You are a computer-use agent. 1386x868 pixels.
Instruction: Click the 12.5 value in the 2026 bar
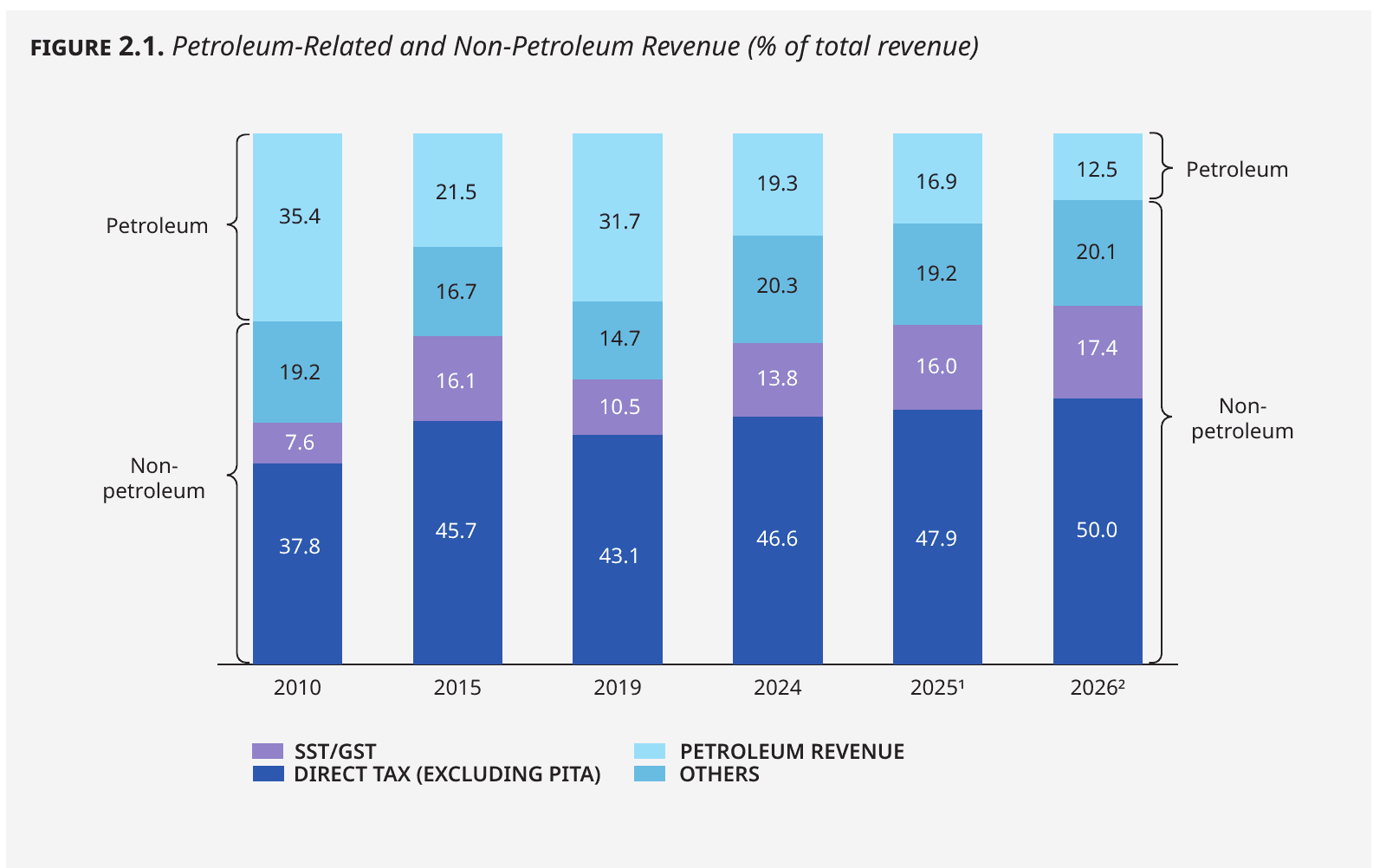click(1097, 170)
